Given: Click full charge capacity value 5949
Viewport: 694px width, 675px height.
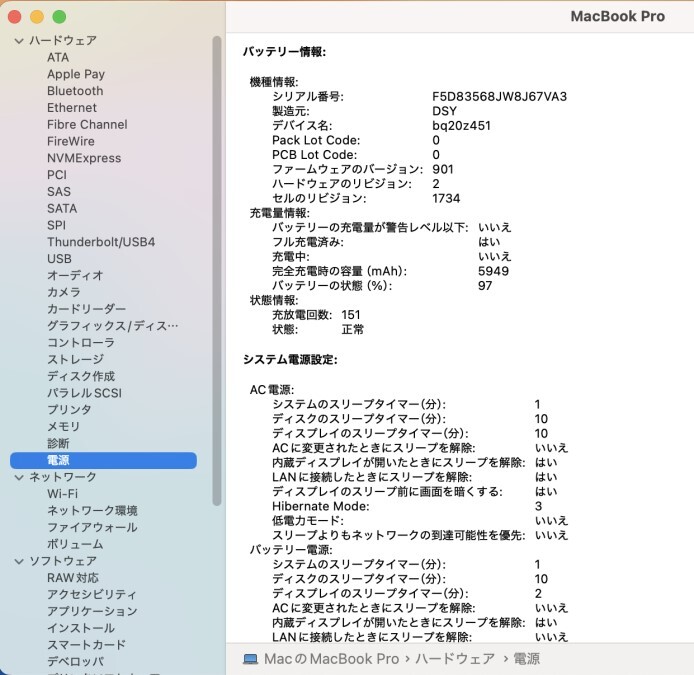Looking at the screenshot, I should pyautogui.click(x=493, y=271).
